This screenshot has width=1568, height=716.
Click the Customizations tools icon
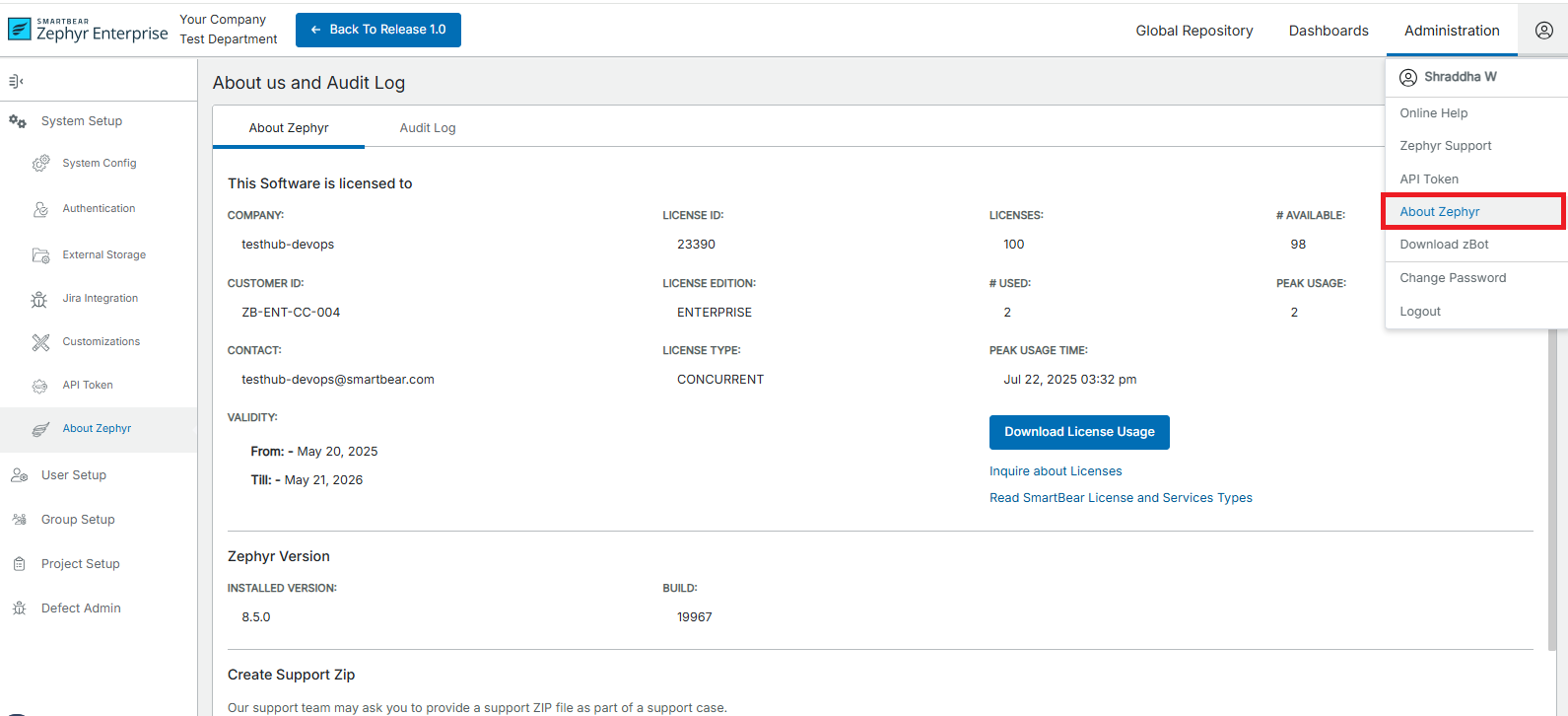coord(40,342)
